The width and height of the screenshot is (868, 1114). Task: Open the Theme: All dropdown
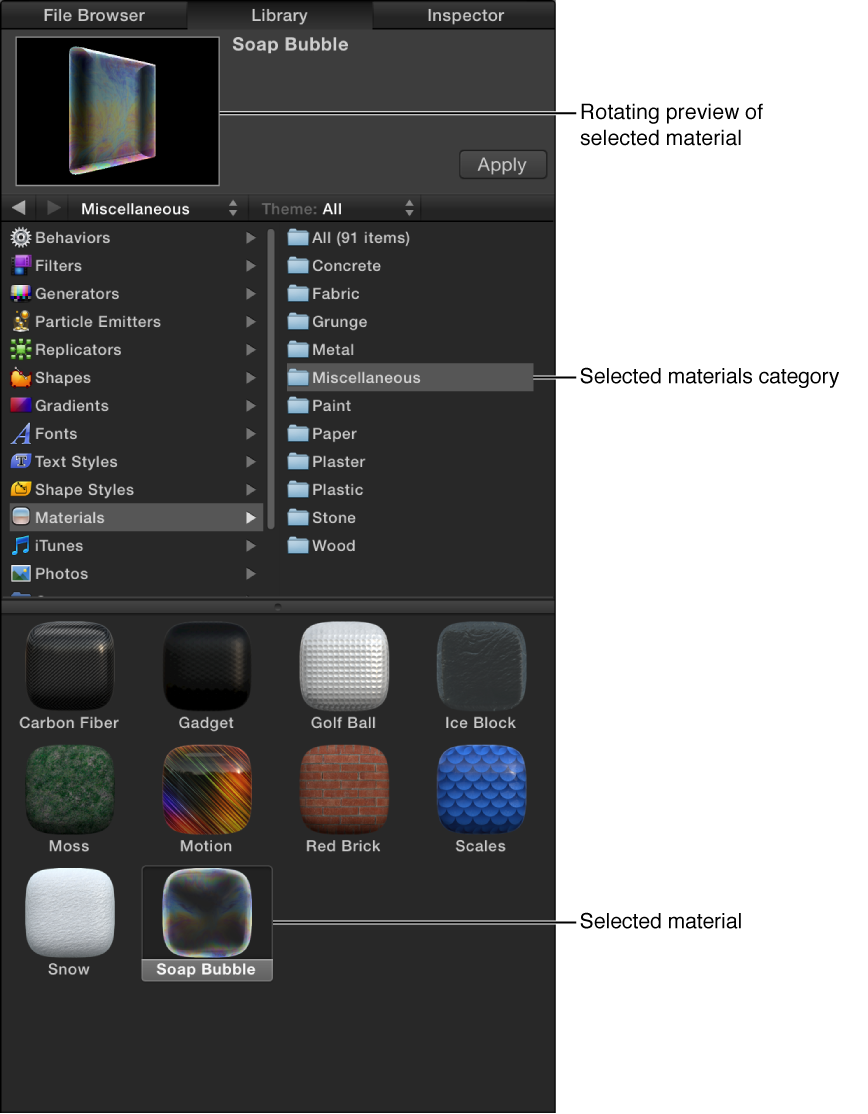pos(336,208)
